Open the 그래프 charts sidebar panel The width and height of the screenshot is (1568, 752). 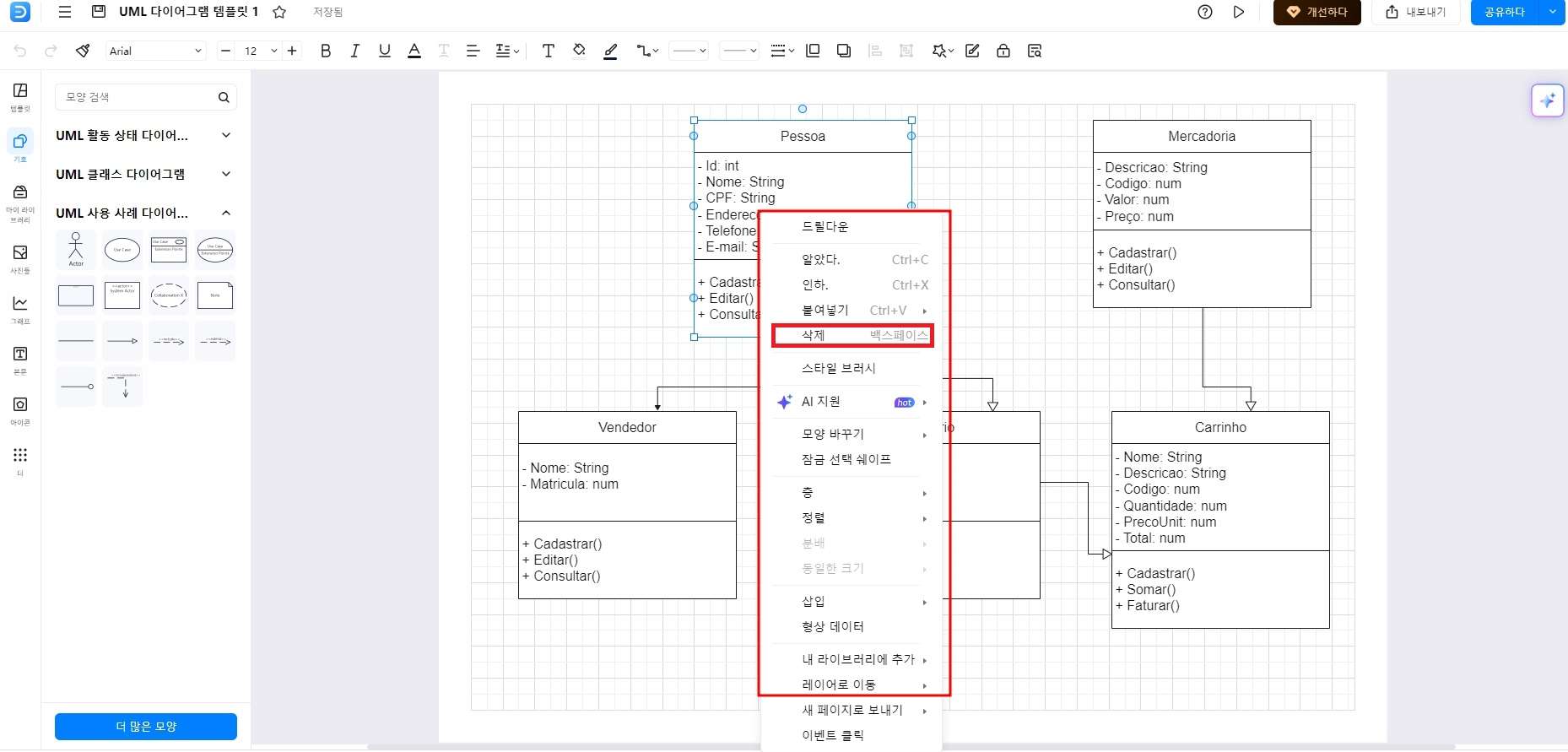pos(20,309)
